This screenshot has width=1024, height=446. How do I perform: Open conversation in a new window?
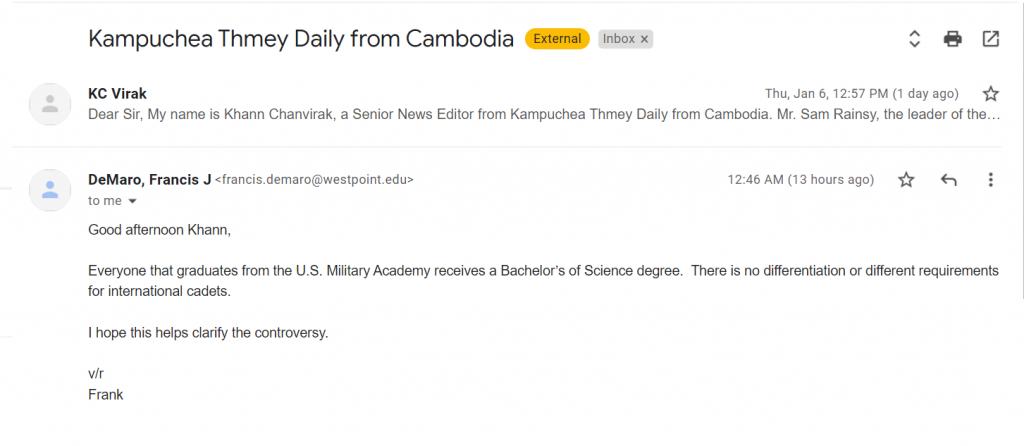(991, 39)
